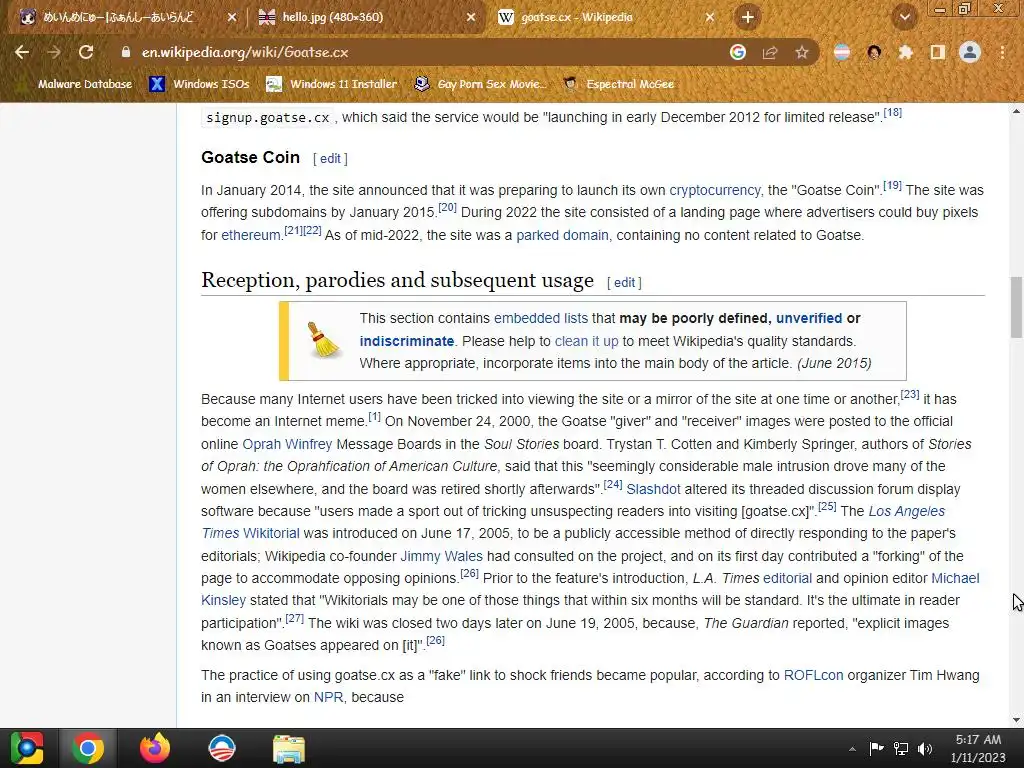Click the page's vertical scrollbar thumb

1016,307
